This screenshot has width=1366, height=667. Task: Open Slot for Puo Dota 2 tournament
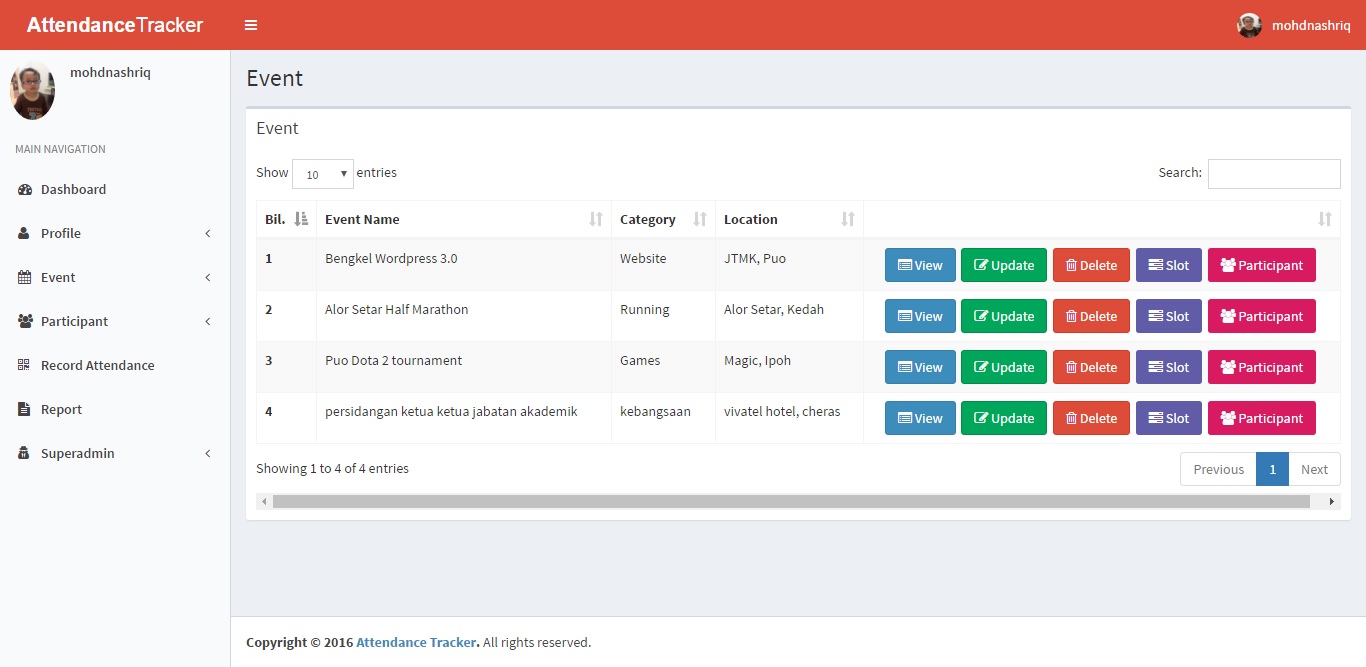[x=1168, y=367]
